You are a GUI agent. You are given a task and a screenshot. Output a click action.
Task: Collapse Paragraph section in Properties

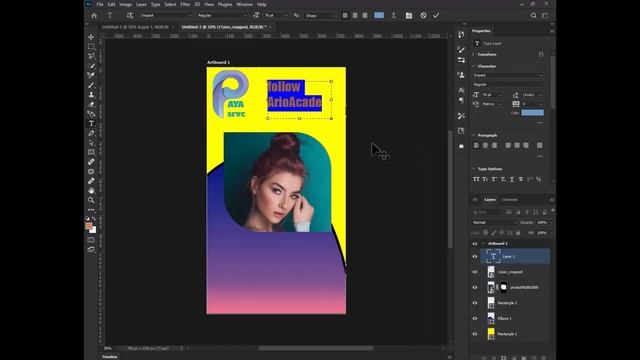pyautogui.click(x=473, y=135)
